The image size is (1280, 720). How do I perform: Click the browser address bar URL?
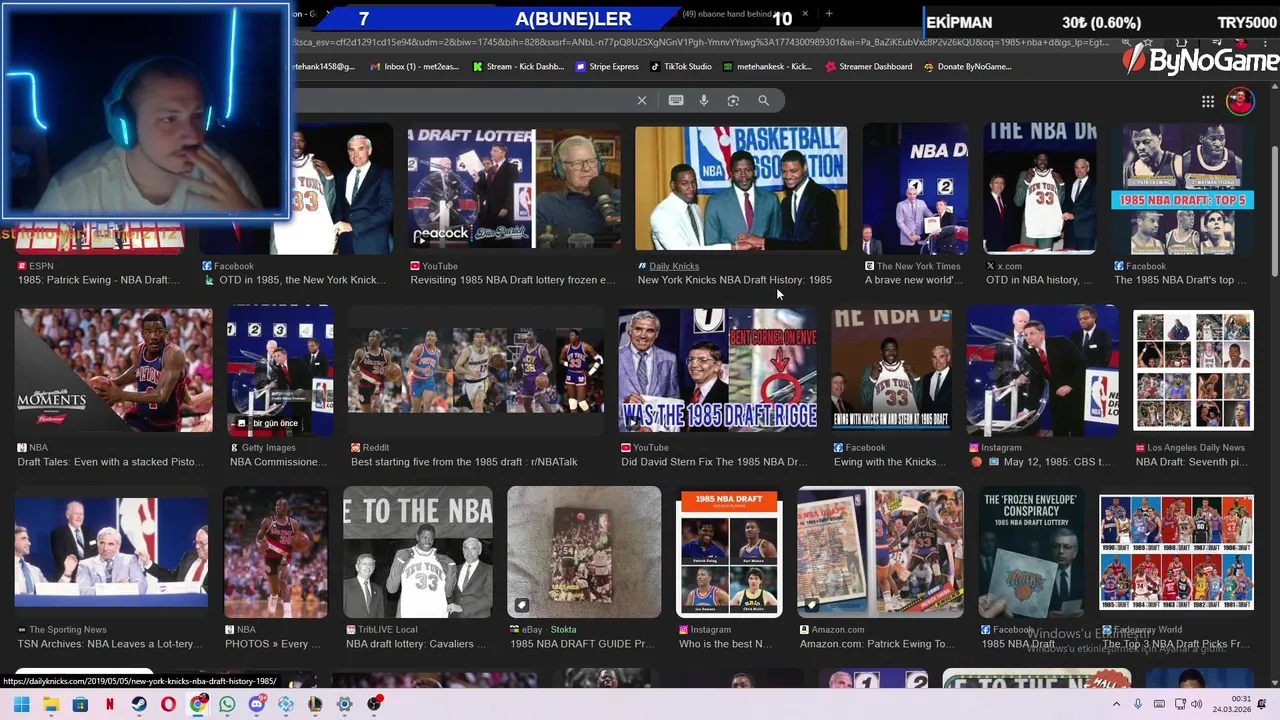(700, 43)
